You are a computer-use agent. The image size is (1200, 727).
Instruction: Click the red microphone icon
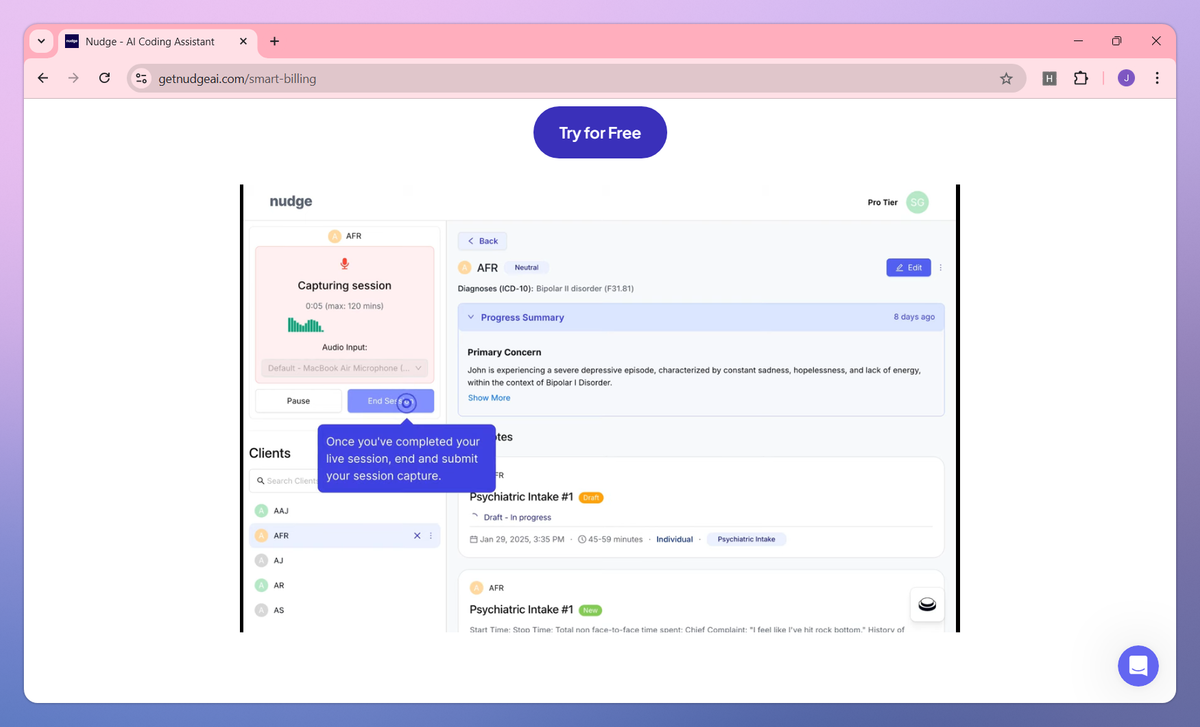click(345, 264)
